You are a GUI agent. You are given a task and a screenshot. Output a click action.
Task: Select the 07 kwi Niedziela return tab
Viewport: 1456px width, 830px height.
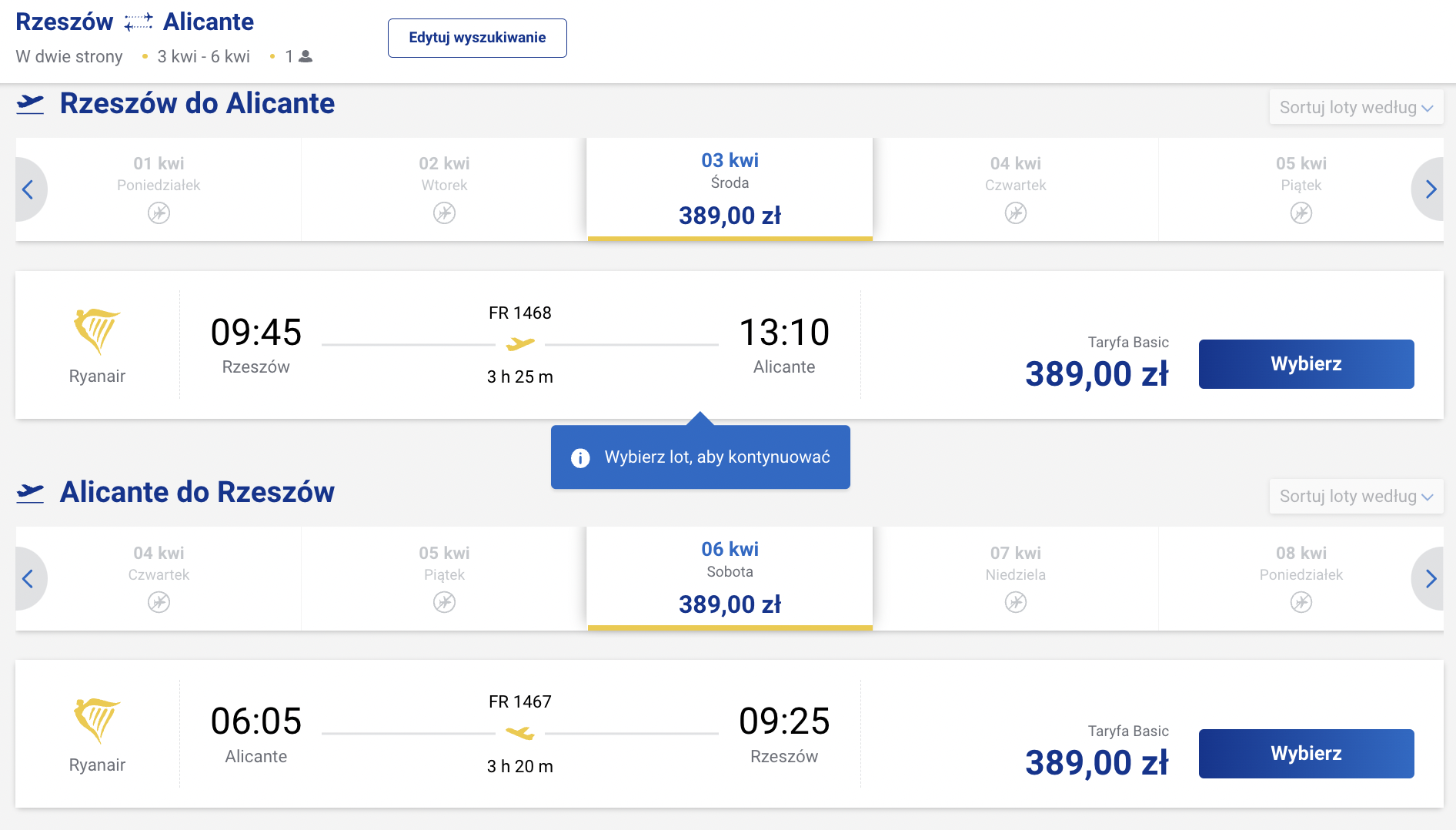1015,578
